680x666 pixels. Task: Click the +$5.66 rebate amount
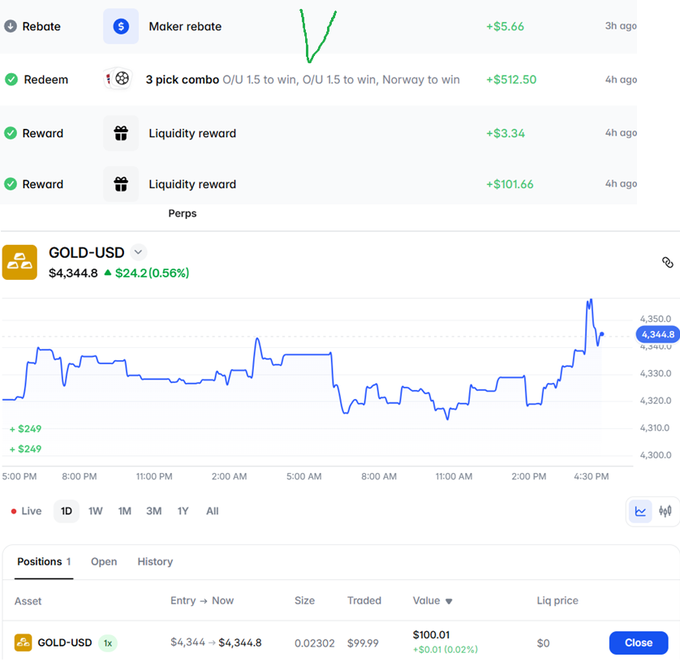[x=505, y=26]
